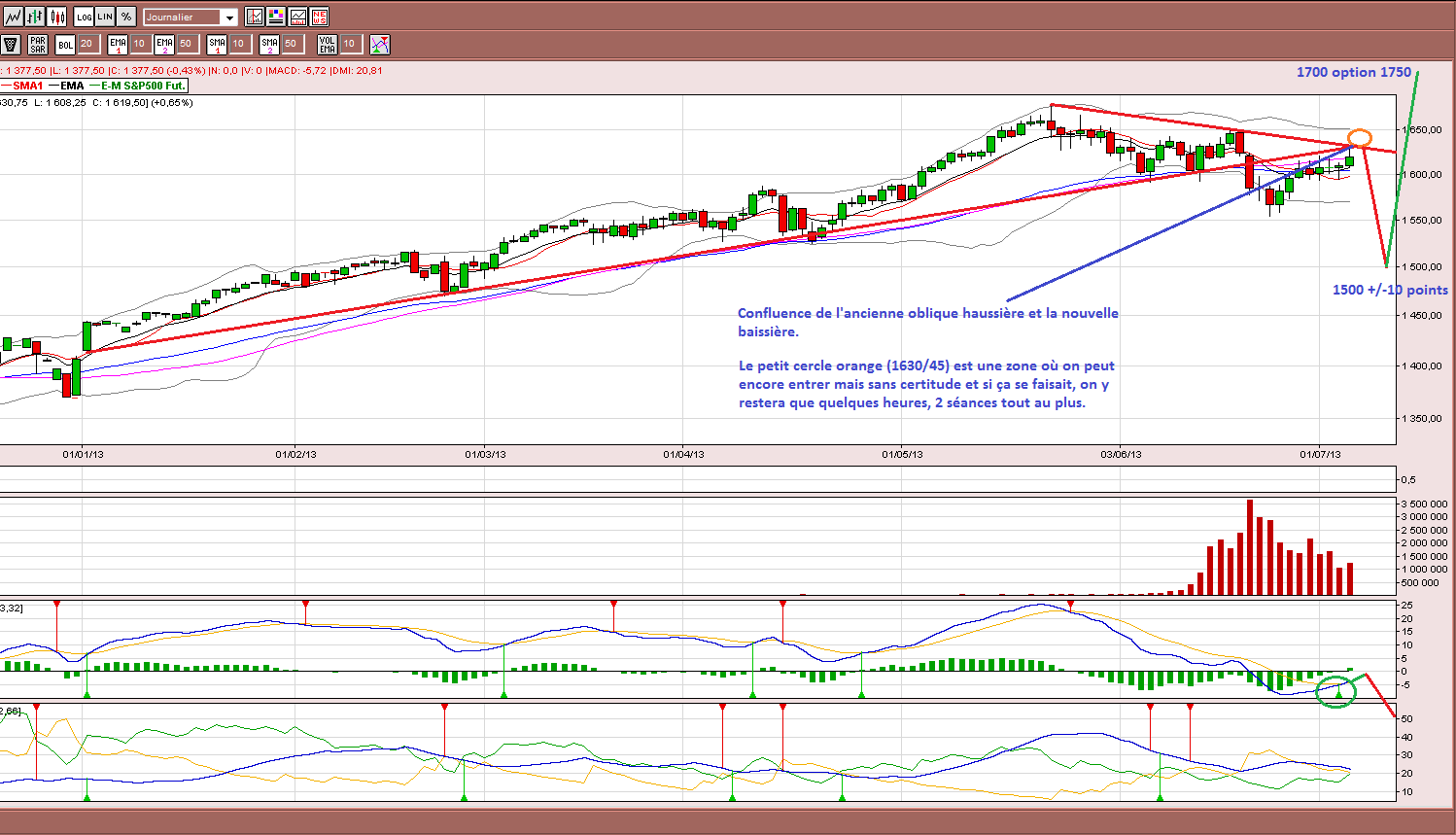
Task: Edit SMA 2 period field
Action: [292, 44]
